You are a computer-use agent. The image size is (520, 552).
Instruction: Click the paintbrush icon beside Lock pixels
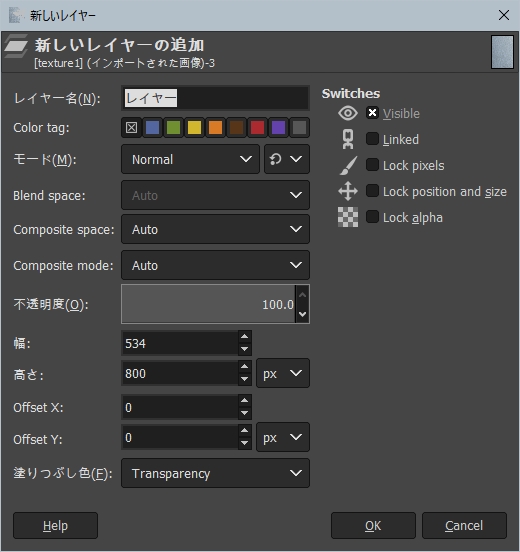tap(348, 165)
